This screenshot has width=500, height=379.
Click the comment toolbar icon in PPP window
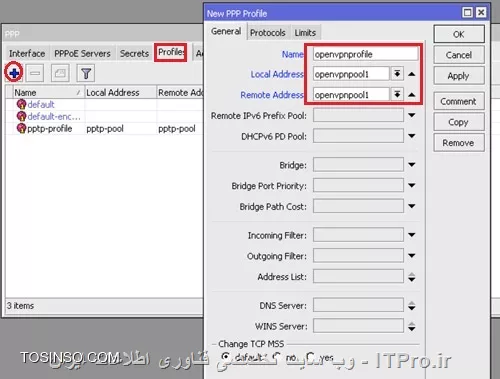pos(60,73)
